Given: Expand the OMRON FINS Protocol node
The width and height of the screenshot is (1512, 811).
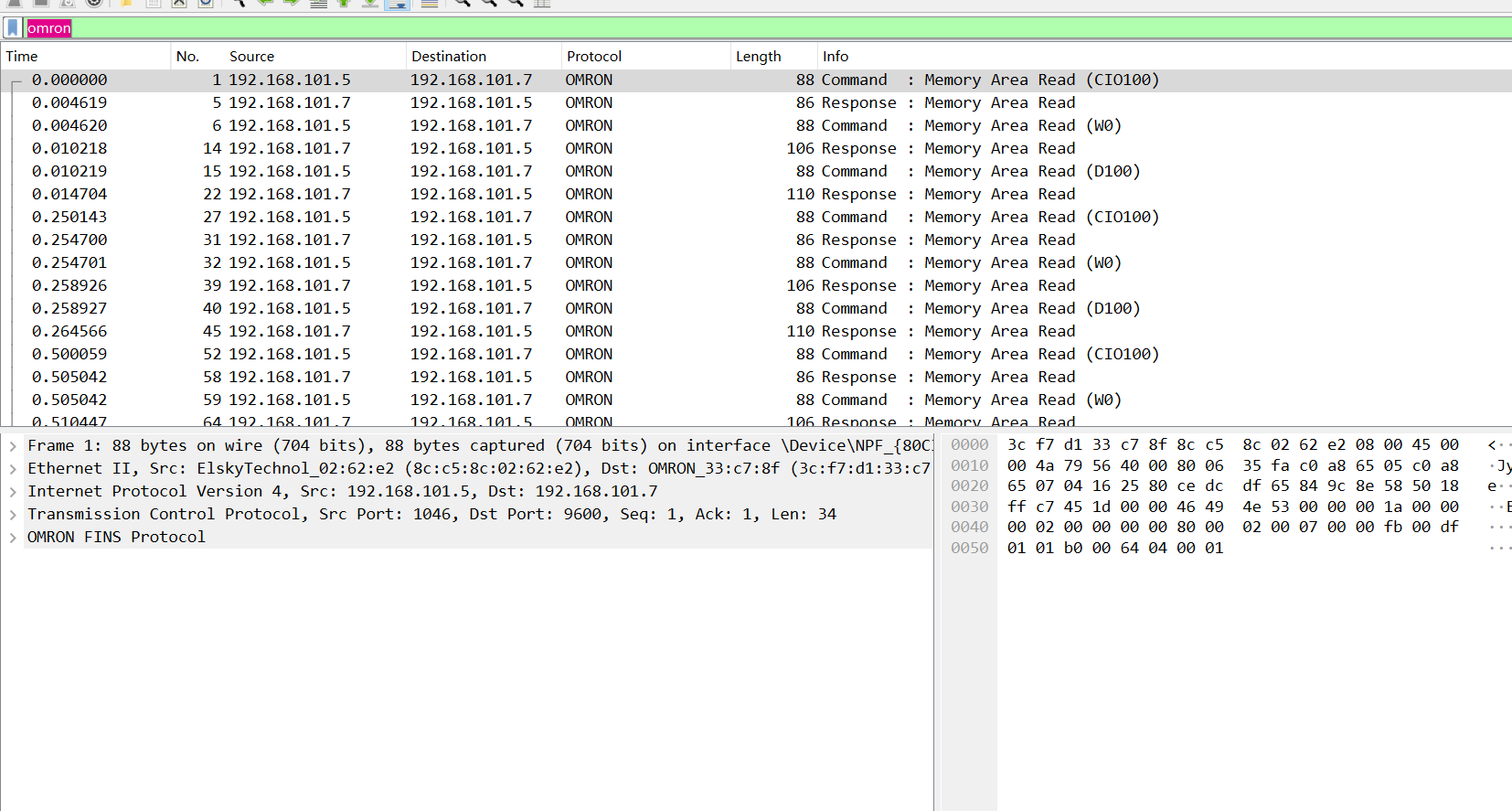Looking at the screenshot, I should (13, 538).
